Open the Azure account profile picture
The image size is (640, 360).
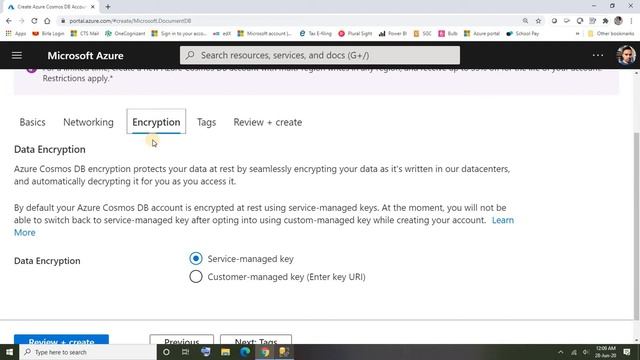coord(626,55)
